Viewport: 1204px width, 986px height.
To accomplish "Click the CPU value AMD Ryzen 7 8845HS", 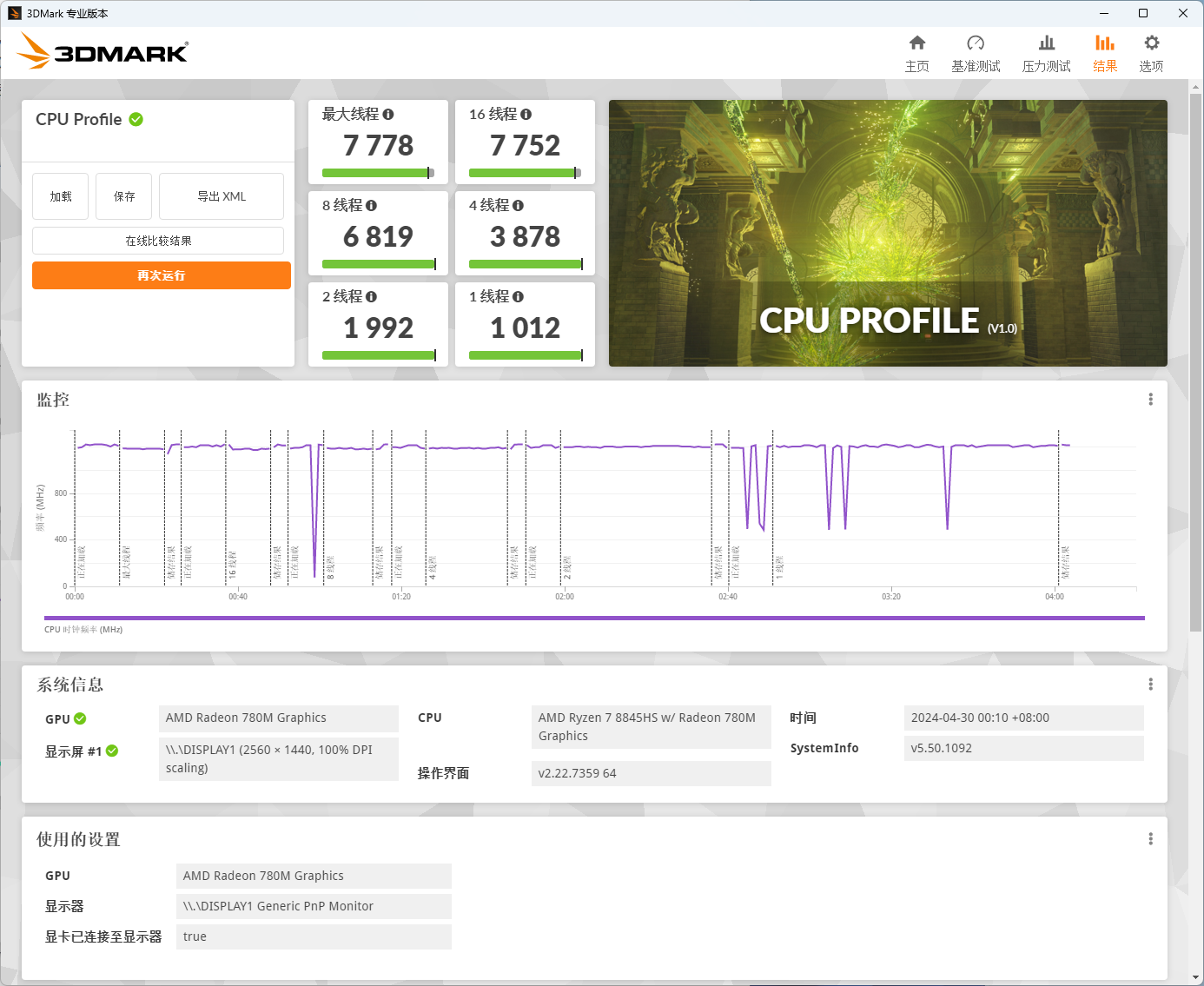I will (651, 727).
